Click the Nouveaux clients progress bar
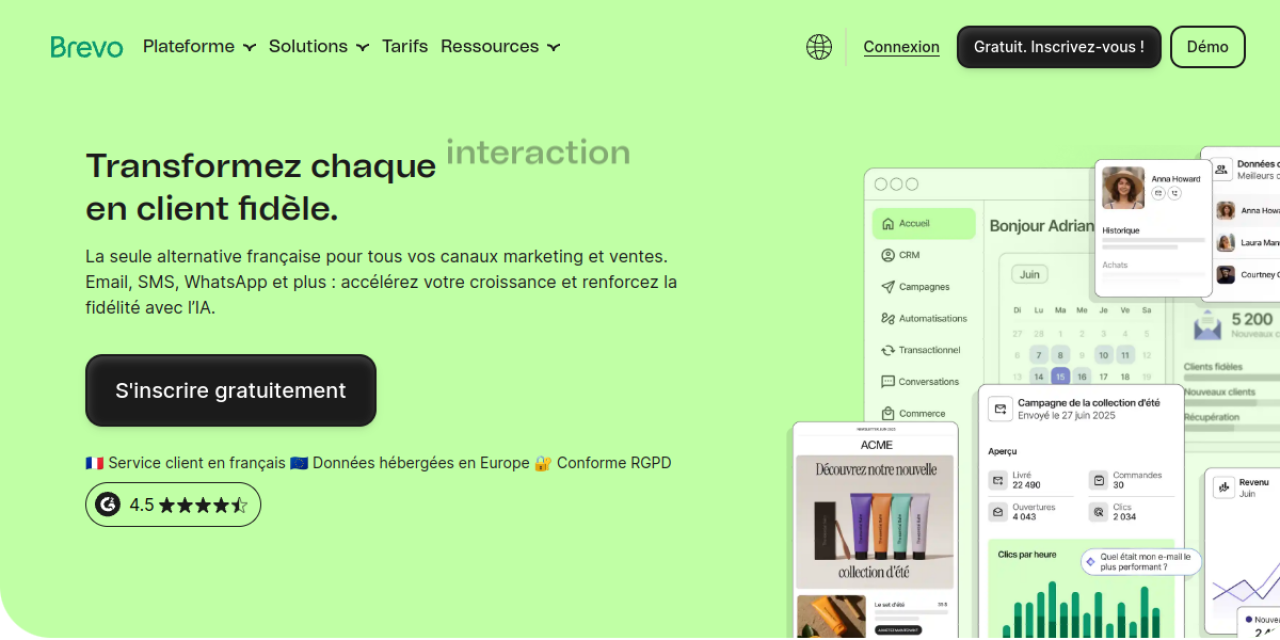1280x640 pixels. (1232, 403)
